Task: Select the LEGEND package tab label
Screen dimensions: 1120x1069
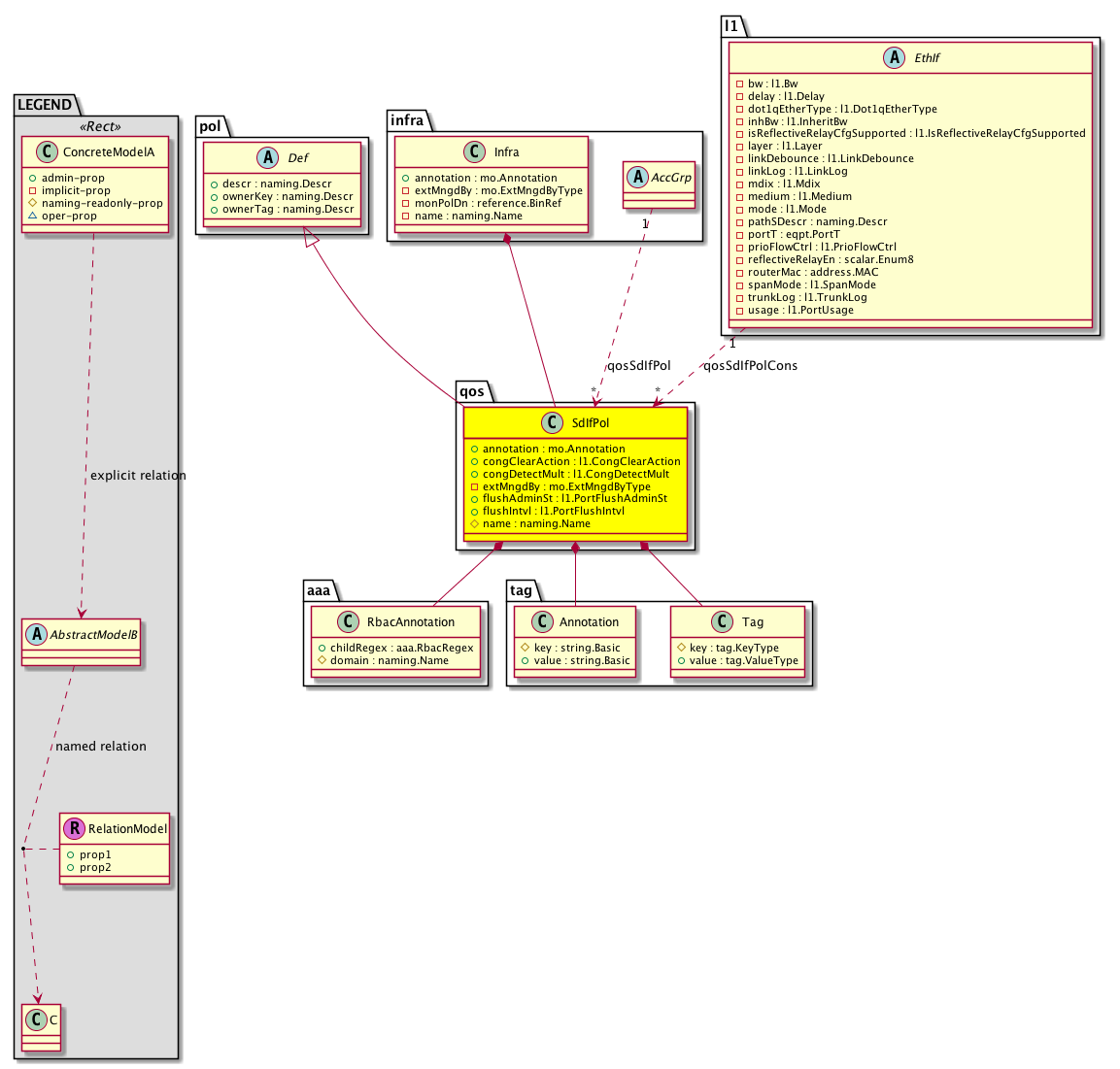Action: [x=45, y=105]
